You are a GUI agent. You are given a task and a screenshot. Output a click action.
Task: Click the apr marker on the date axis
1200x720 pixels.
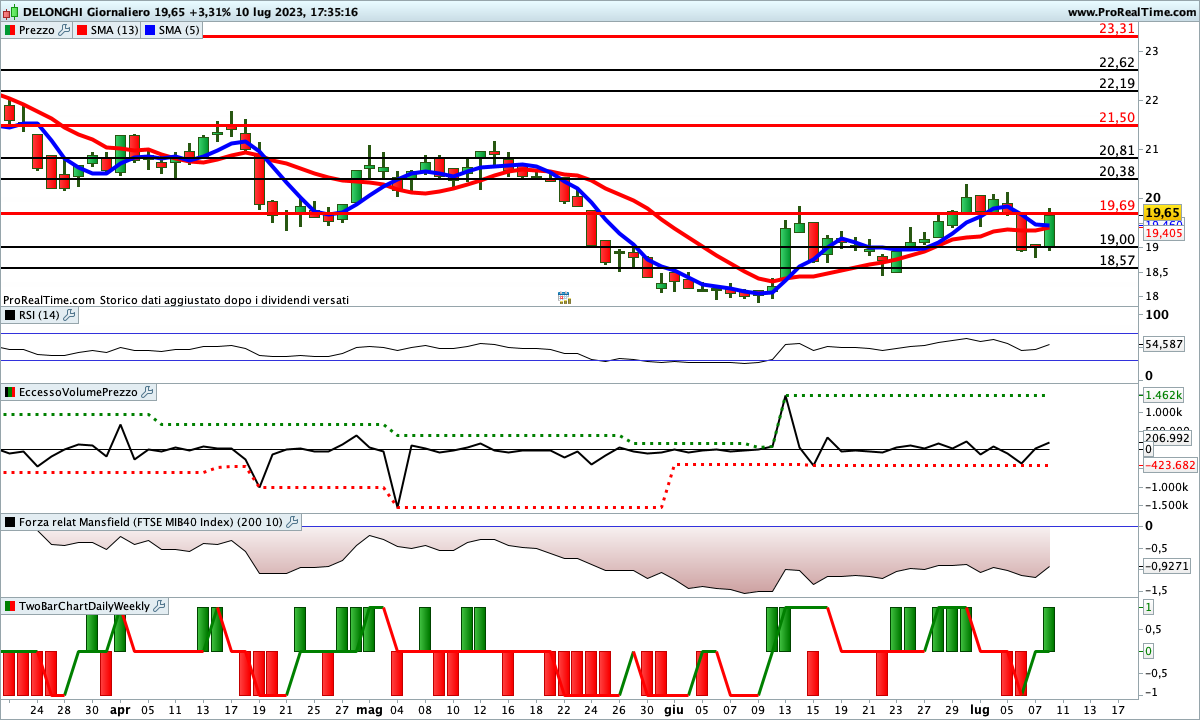click(x=120, y=708)
